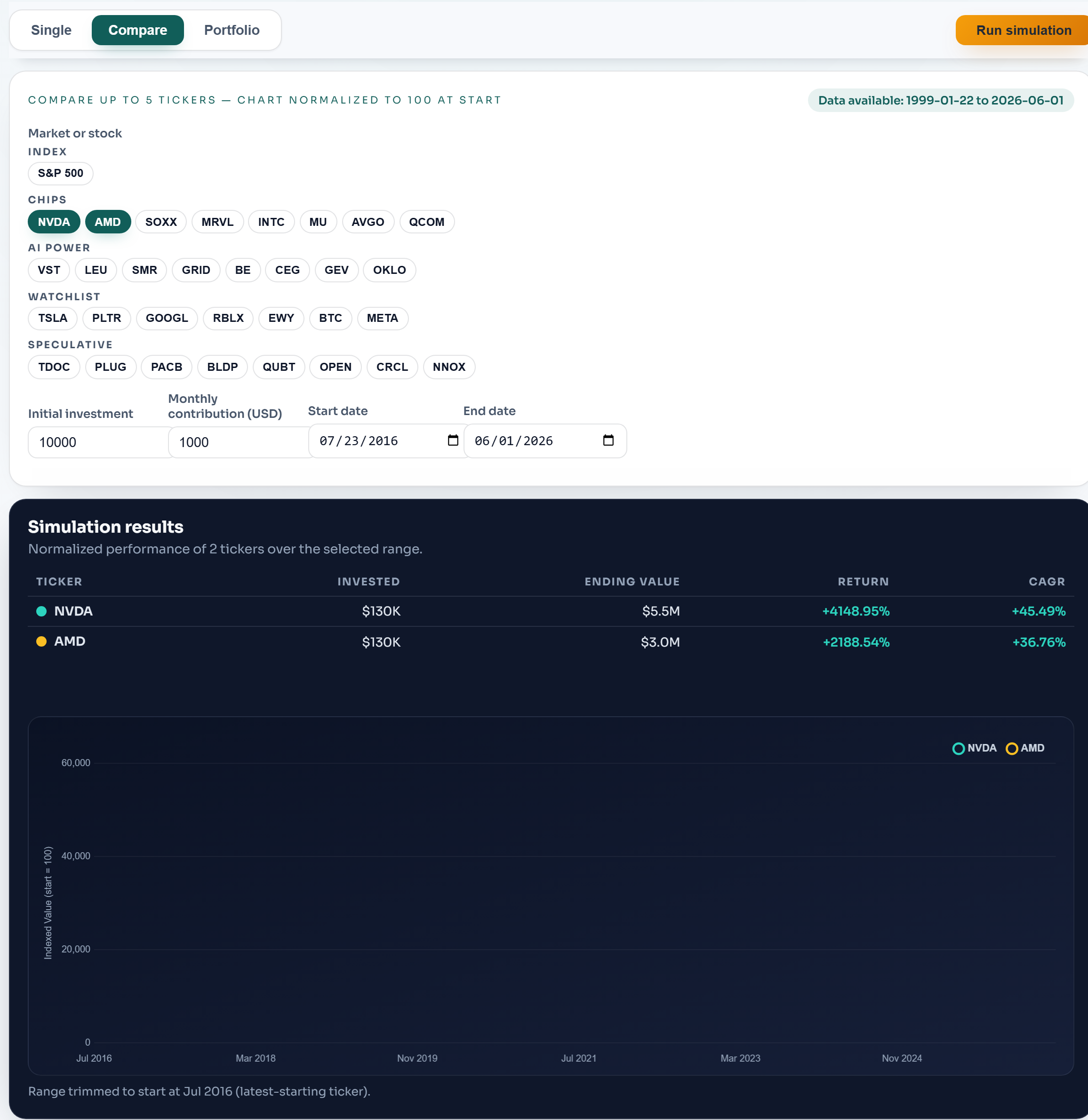Select CRCL speculative chip
Screen dimensions: 1088x1120
coord(392,367)
